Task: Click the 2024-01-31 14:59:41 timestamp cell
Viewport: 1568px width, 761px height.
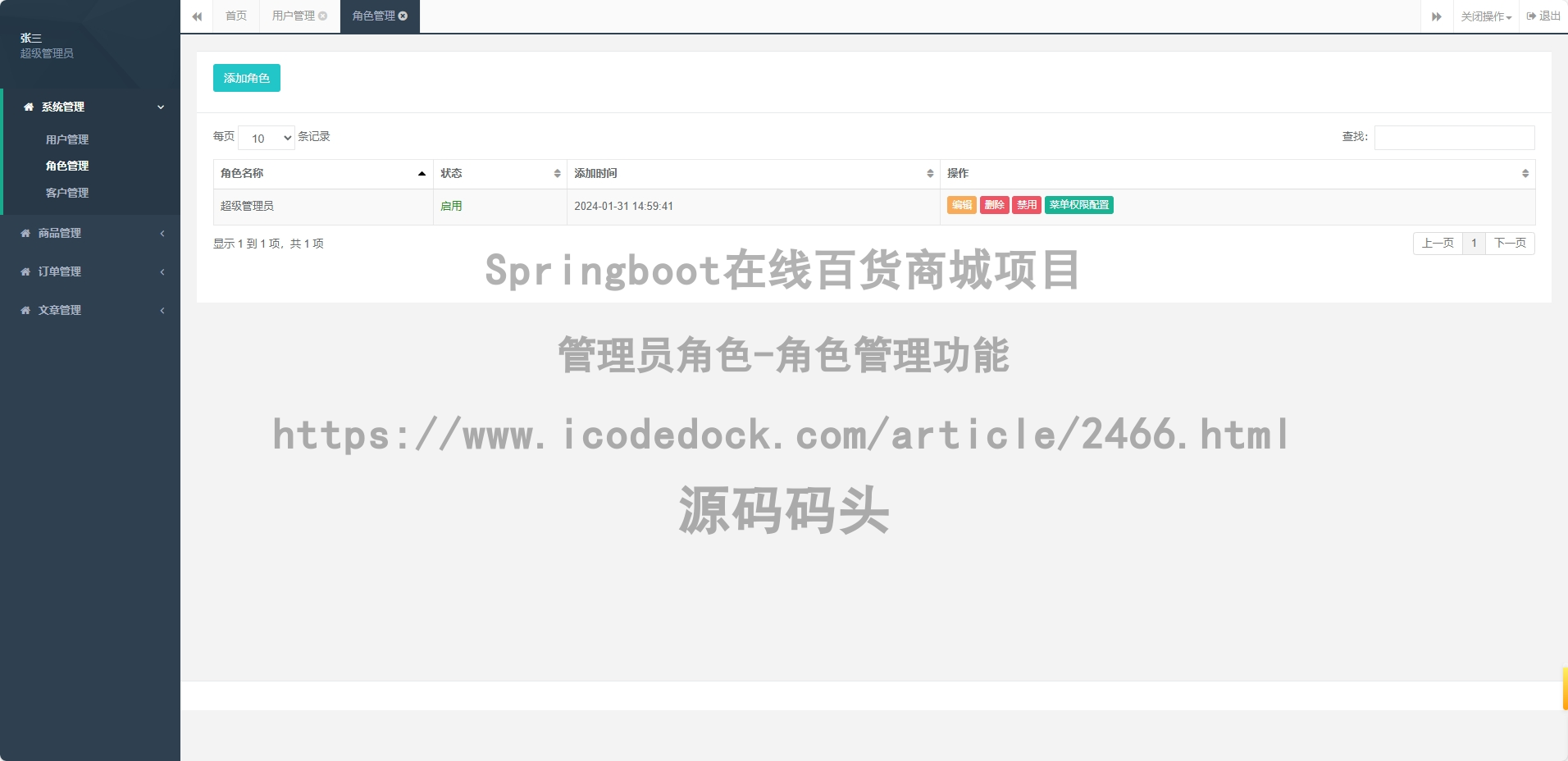Action: (753, 207)
